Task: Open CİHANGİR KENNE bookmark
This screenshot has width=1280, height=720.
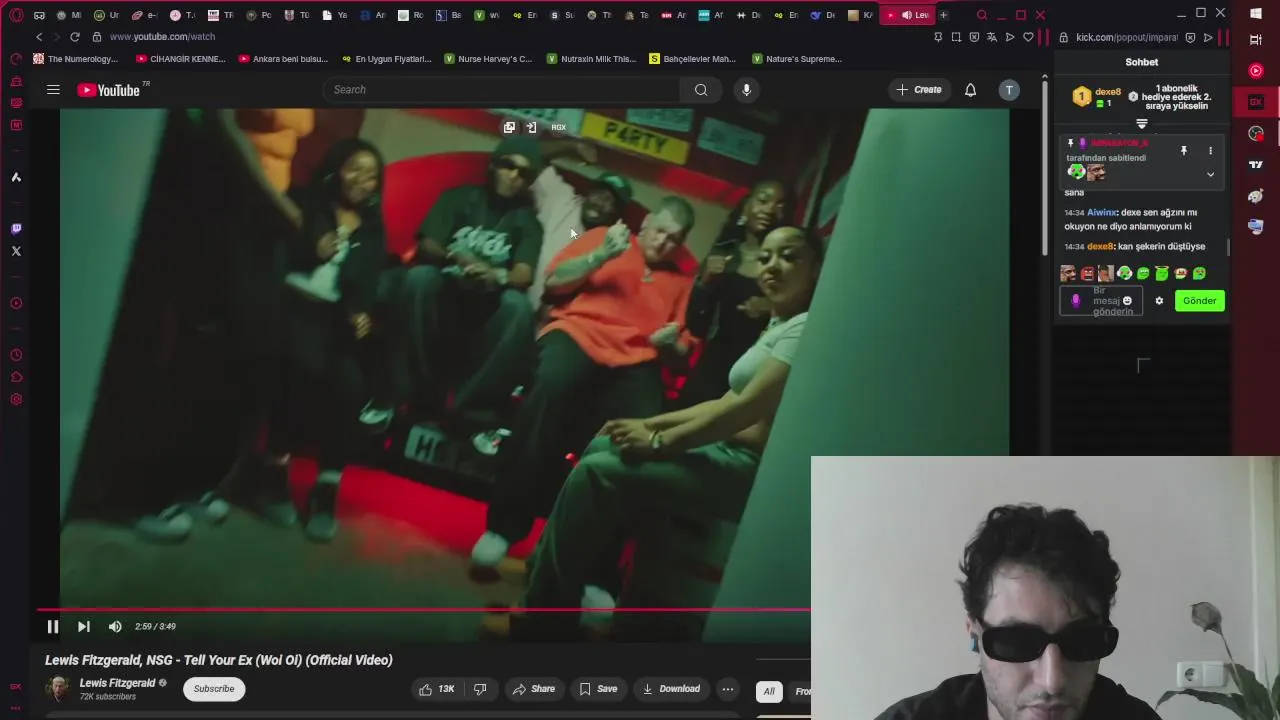Action: pos(181,59)
